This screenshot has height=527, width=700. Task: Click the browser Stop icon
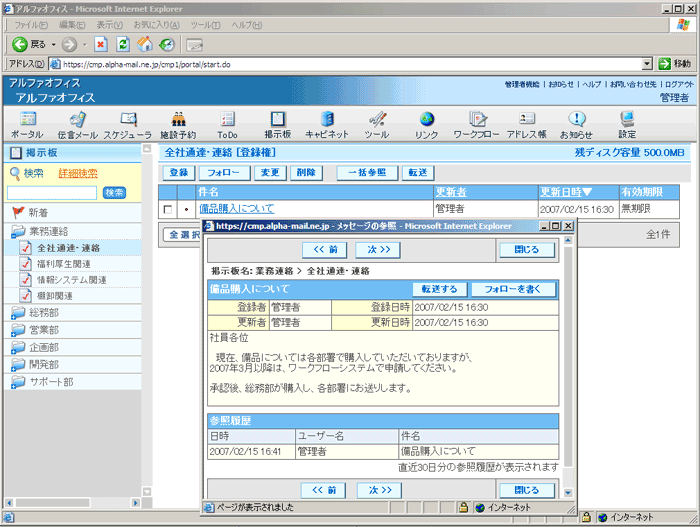click(x=101, y=44)
